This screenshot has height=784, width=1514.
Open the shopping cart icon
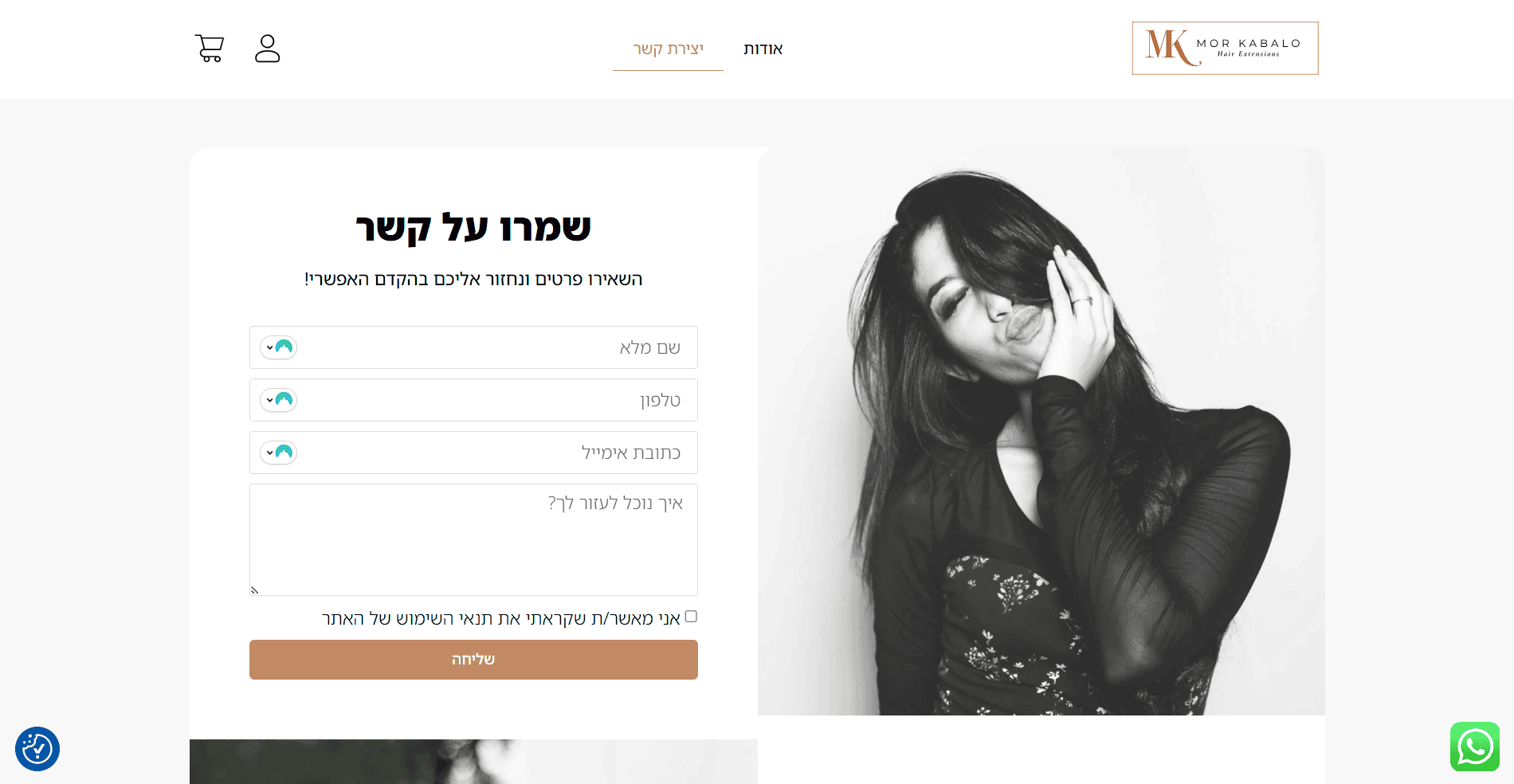tap(210, 49)
